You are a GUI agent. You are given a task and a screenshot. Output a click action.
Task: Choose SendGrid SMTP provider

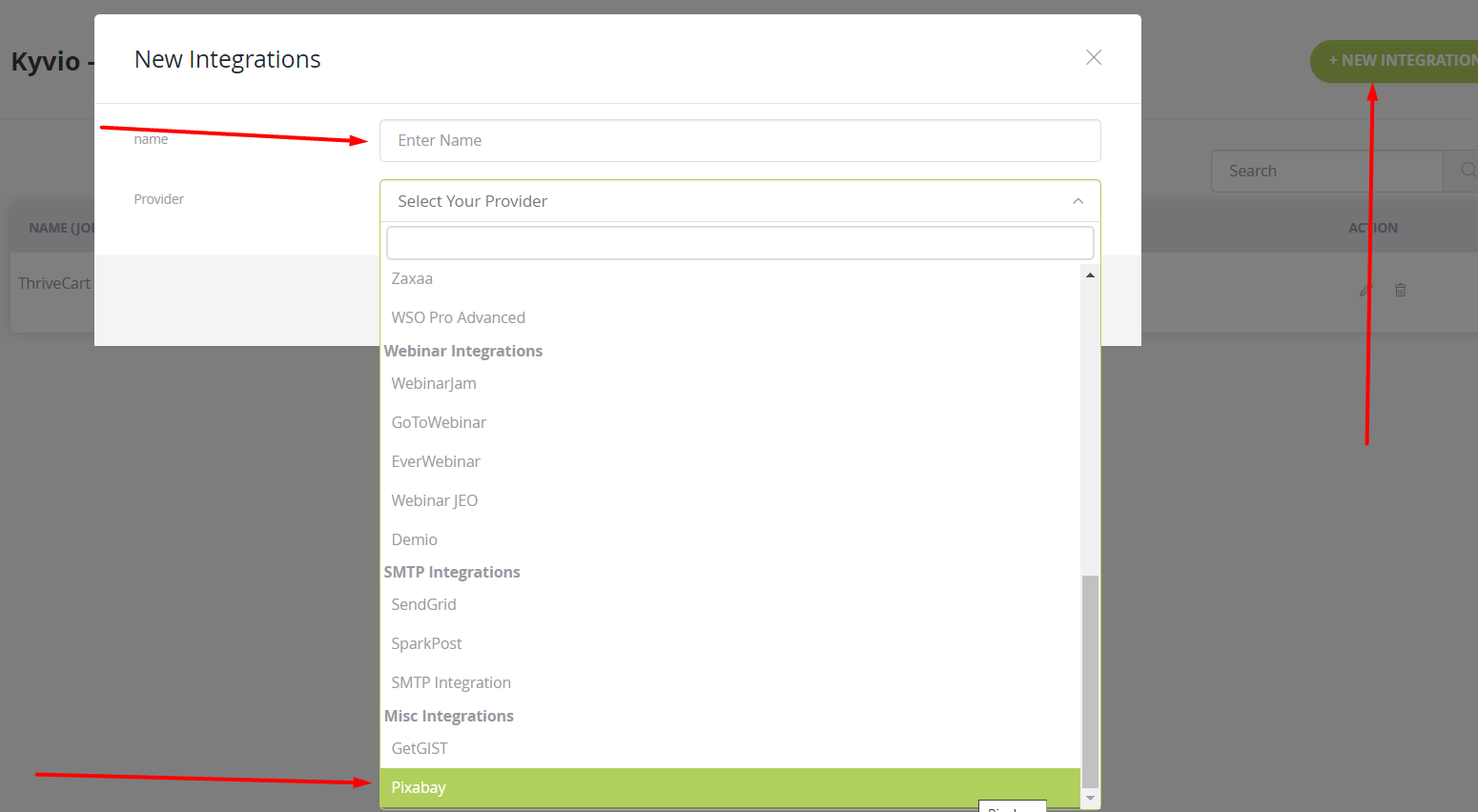730,604
